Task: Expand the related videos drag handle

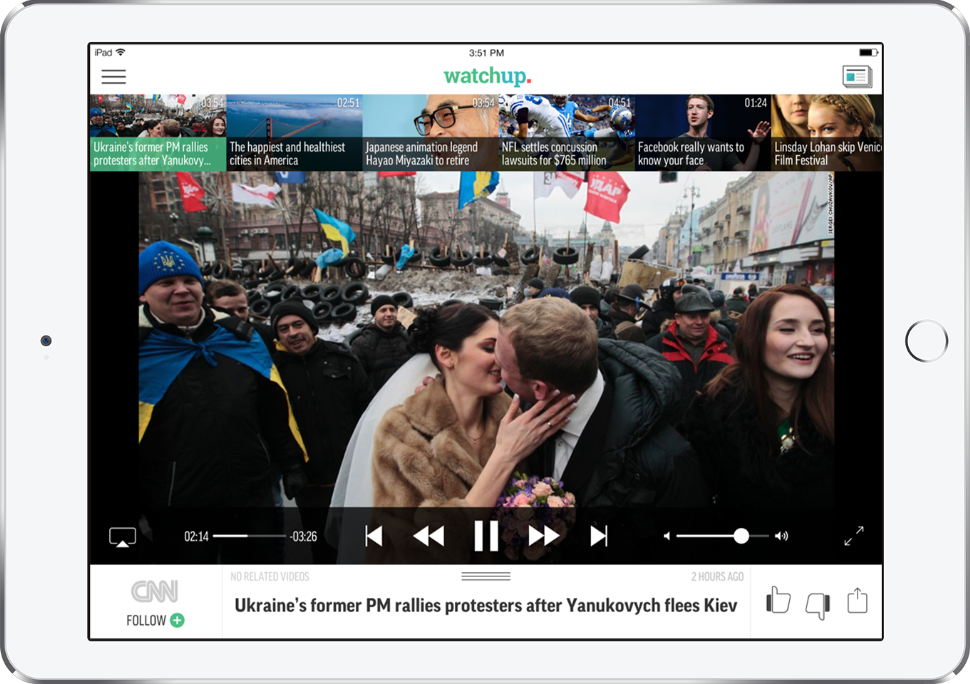Action: click(x=487, y=576)
